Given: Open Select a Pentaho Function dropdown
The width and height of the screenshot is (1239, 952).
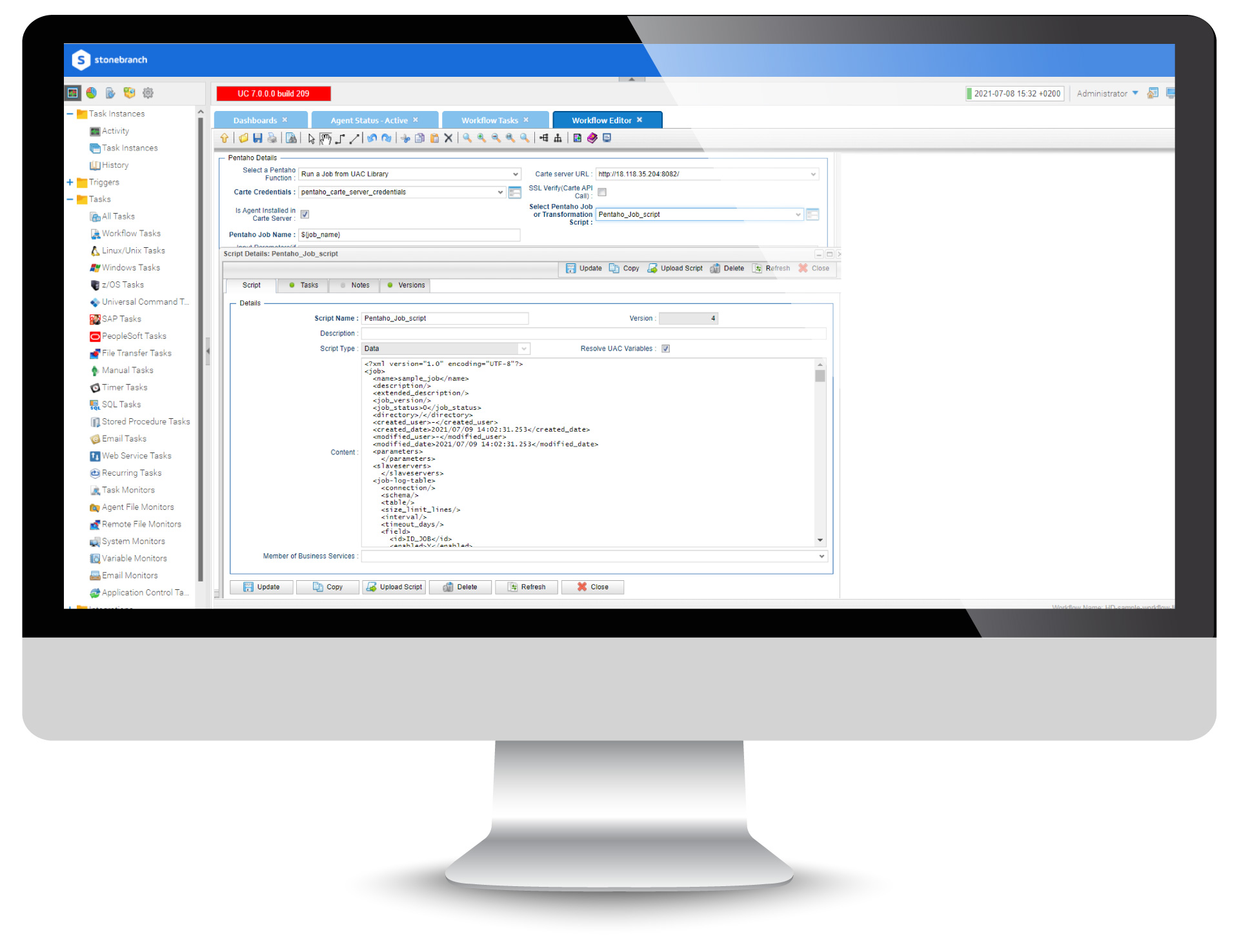Looking at the screenshot, I should [512, 174].
